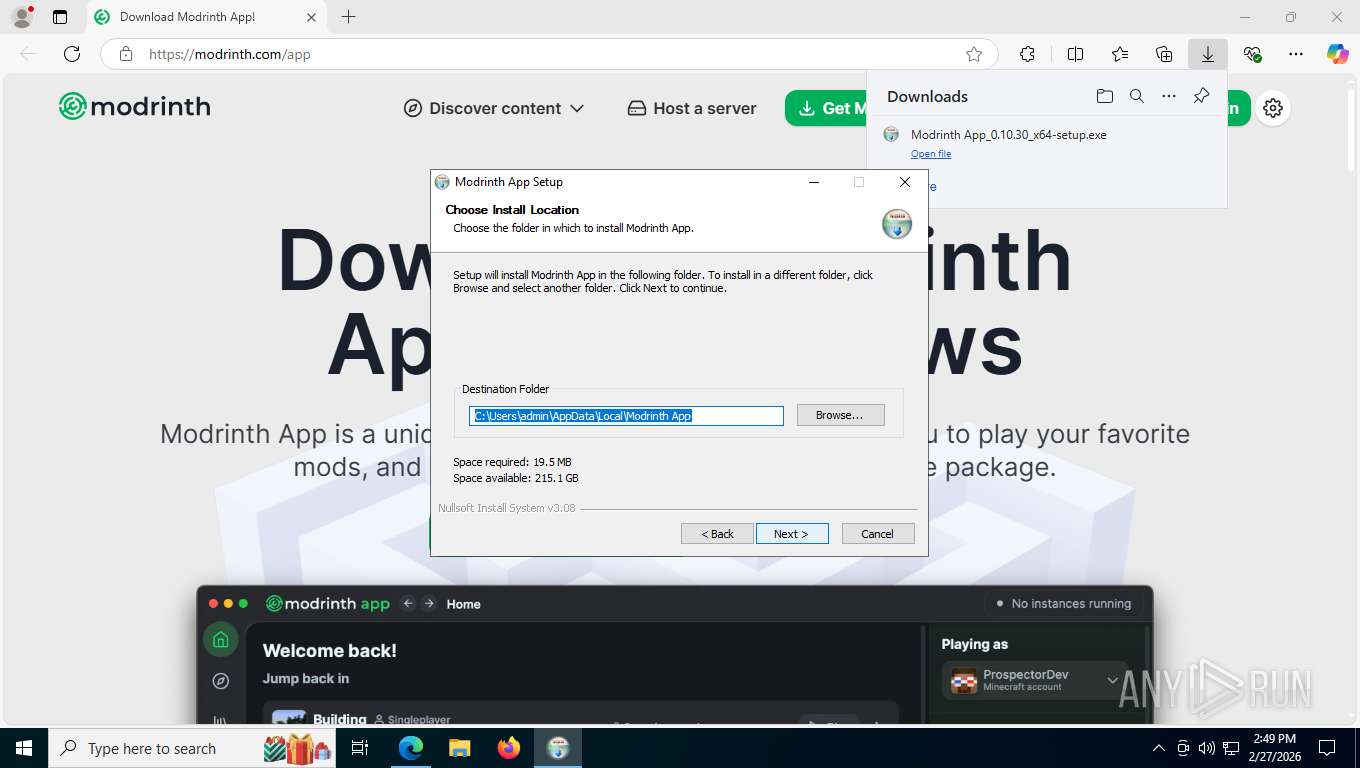
Task: Open Browse for destination folder
Action: [x=840, y=415]
